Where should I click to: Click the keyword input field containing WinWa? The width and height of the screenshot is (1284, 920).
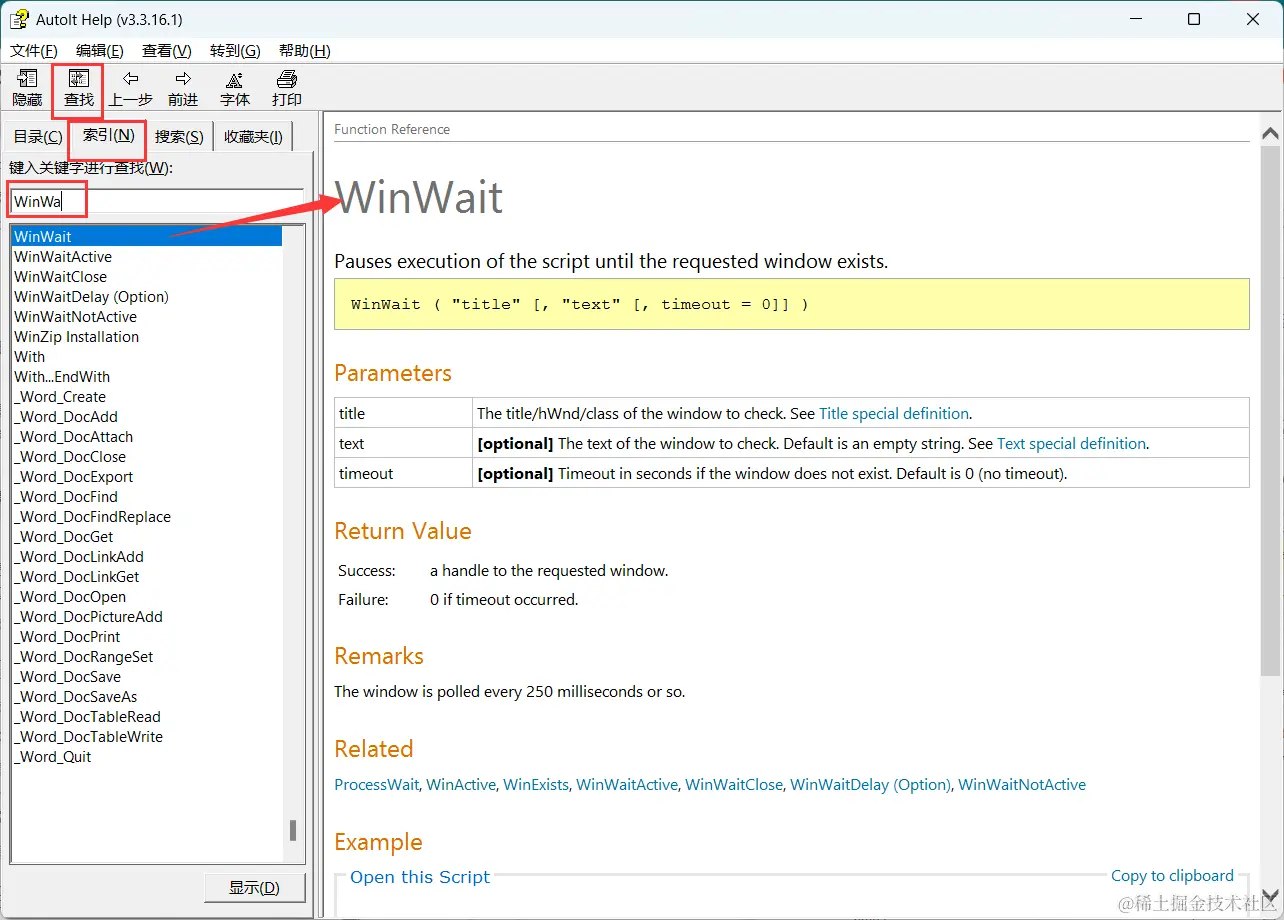click(x=156, y=201)
